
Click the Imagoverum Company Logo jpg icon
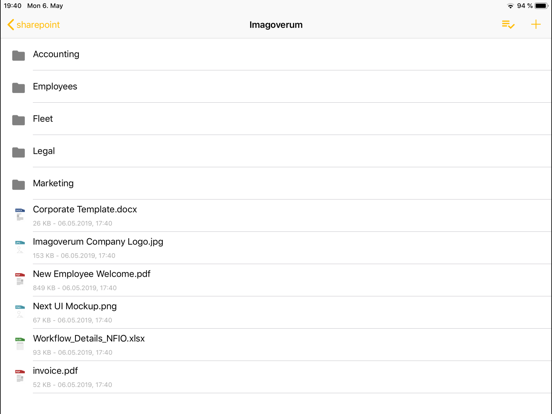[x=20, y=247]
